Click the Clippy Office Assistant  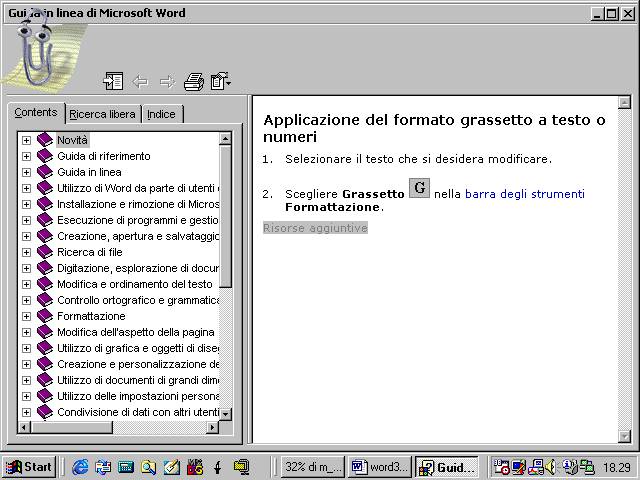37,51
